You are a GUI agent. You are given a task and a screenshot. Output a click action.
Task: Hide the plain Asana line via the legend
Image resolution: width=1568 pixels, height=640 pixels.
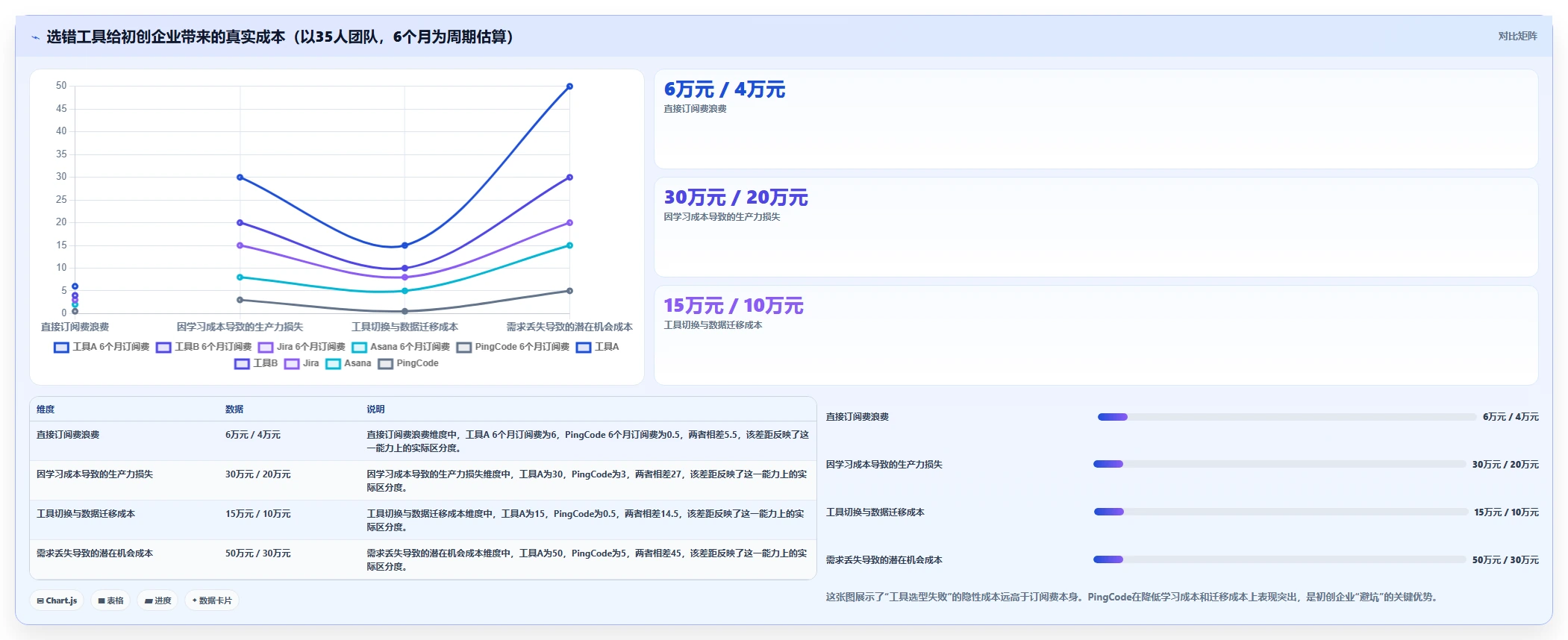point(349,363)
